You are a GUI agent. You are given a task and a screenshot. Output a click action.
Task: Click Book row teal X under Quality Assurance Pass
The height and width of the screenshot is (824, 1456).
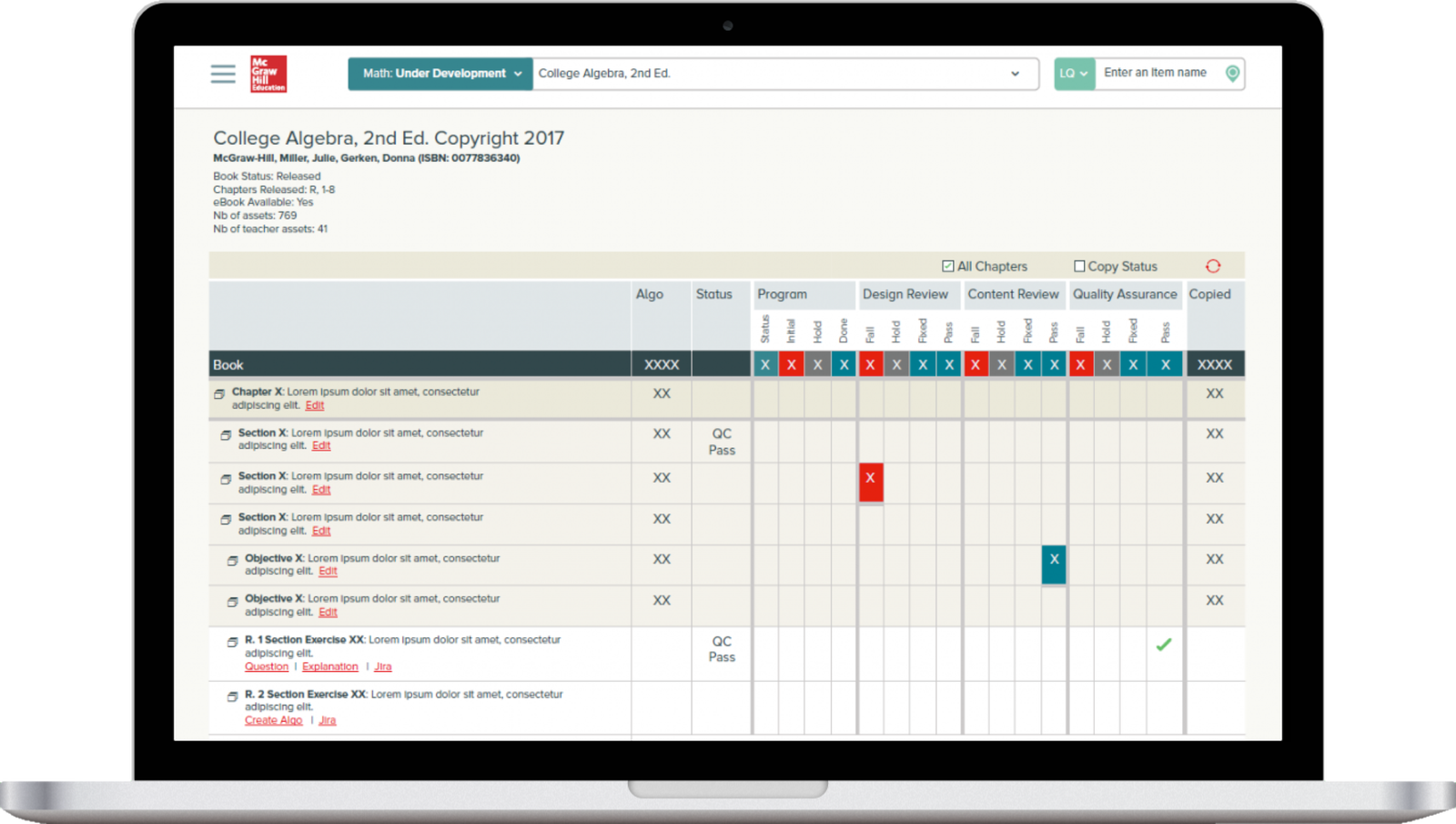1166,364
